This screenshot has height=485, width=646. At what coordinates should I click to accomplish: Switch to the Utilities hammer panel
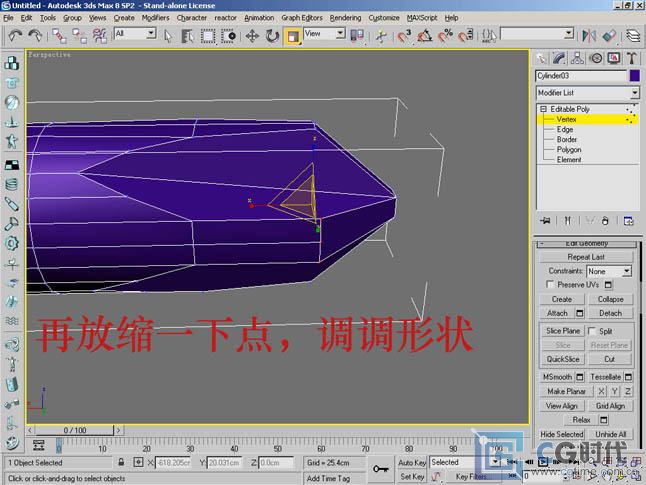632,59
